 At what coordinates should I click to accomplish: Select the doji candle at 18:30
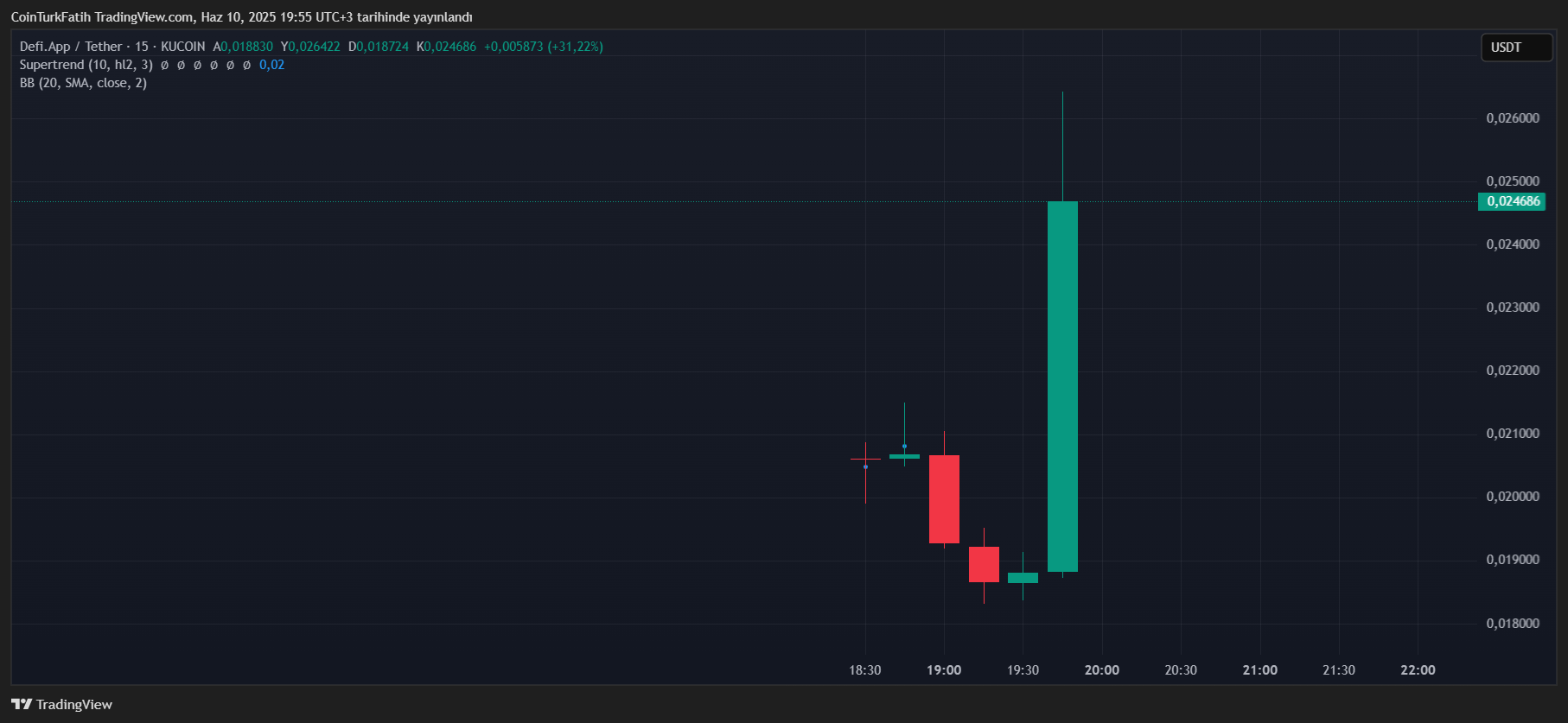[865, 460]
